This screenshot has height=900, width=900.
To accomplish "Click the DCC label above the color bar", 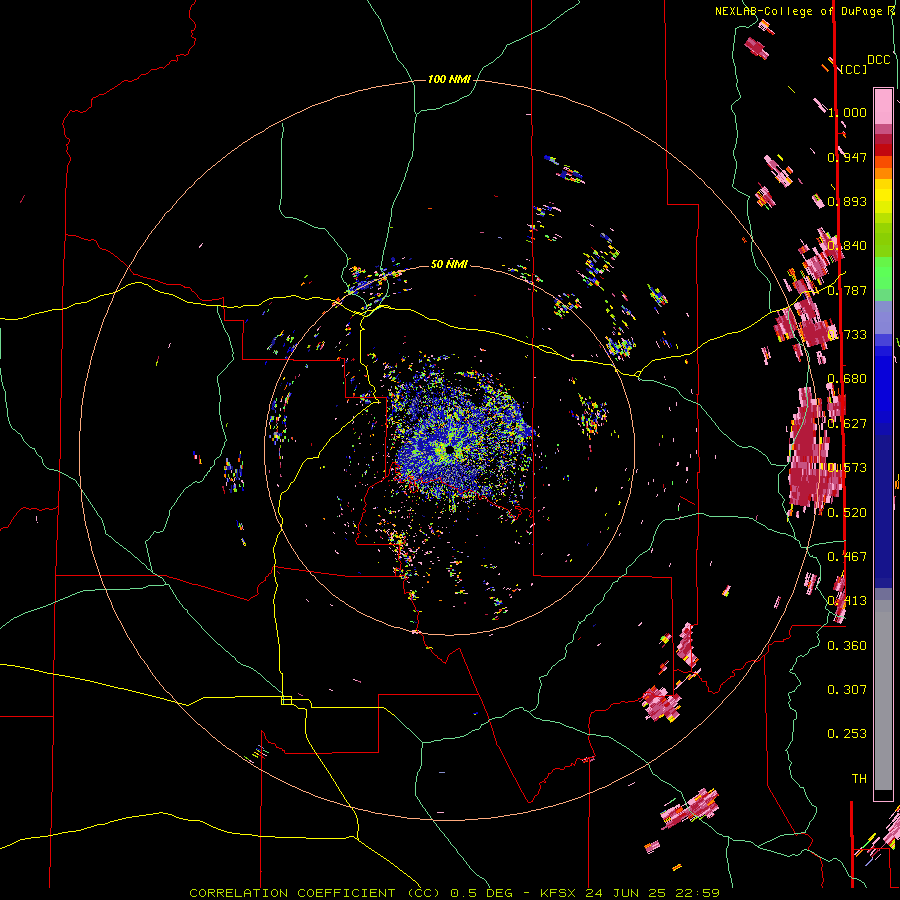I will tap(879, 60).
